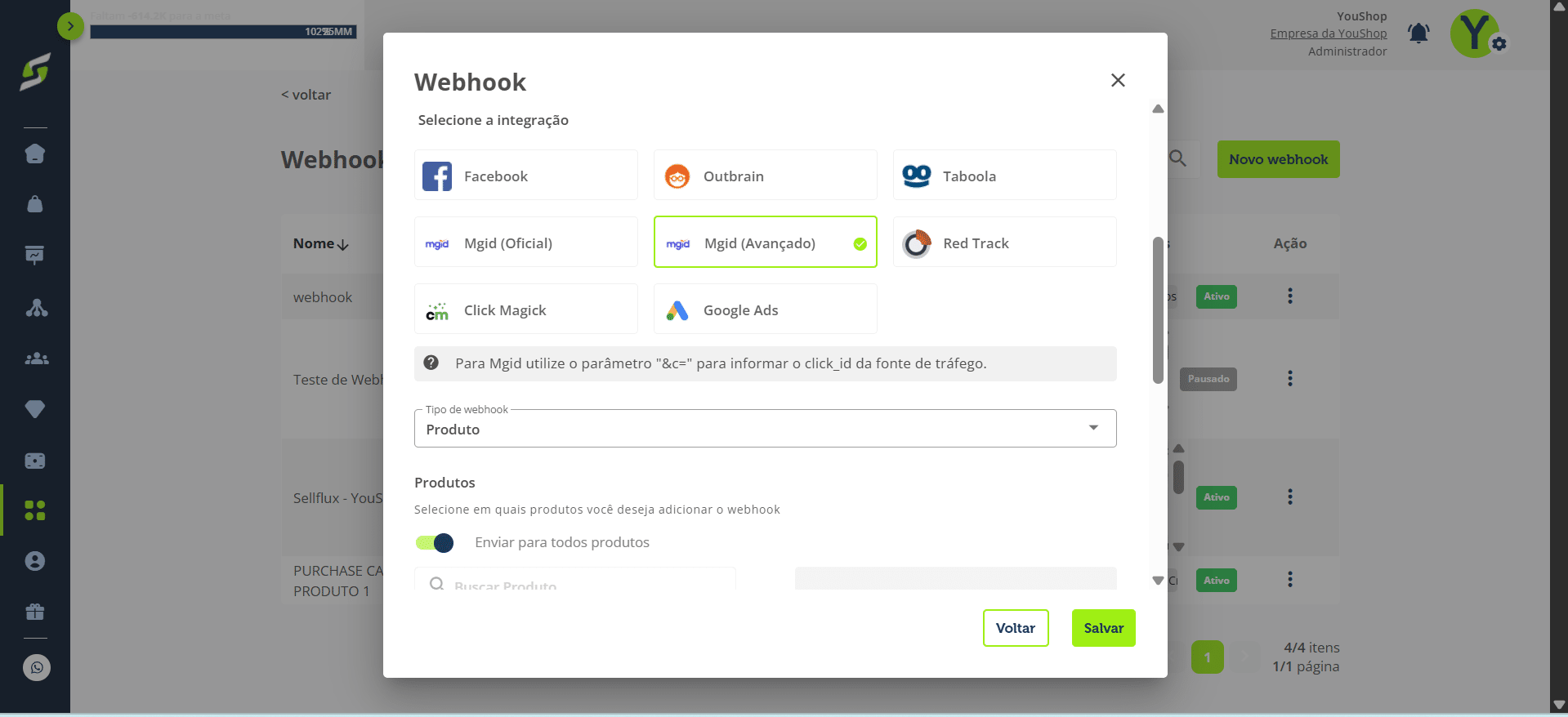The width and height of the screenshot is (1568, 717).
Task: Open the wallet sidebar icon
Action: 35,461
